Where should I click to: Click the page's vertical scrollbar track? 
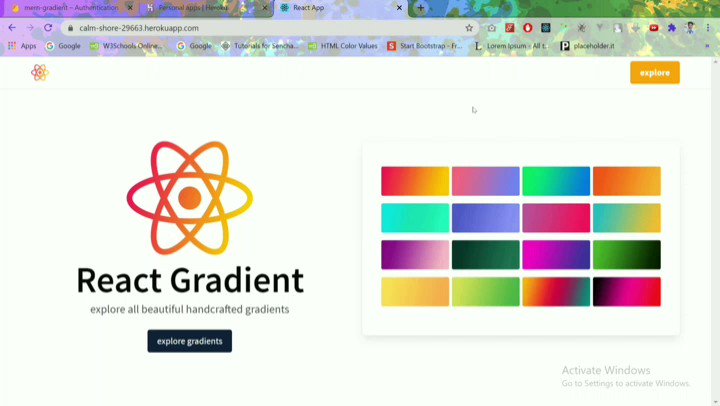point(715,232)
